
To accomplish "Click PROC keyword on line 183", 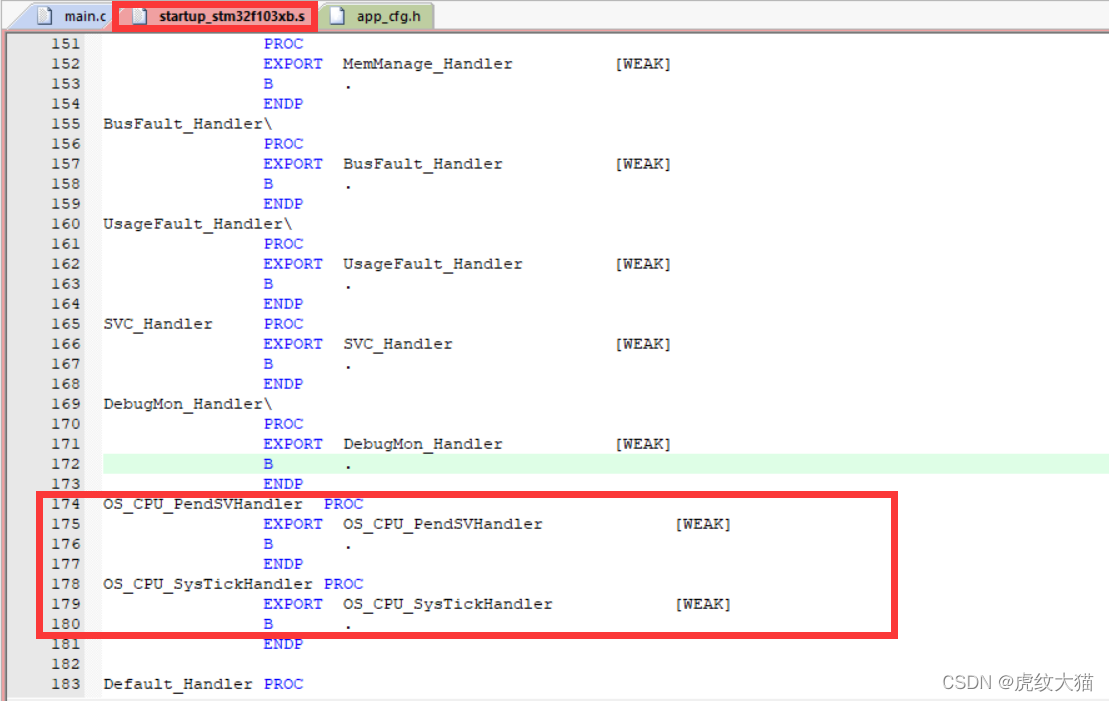I will [283, 684].
